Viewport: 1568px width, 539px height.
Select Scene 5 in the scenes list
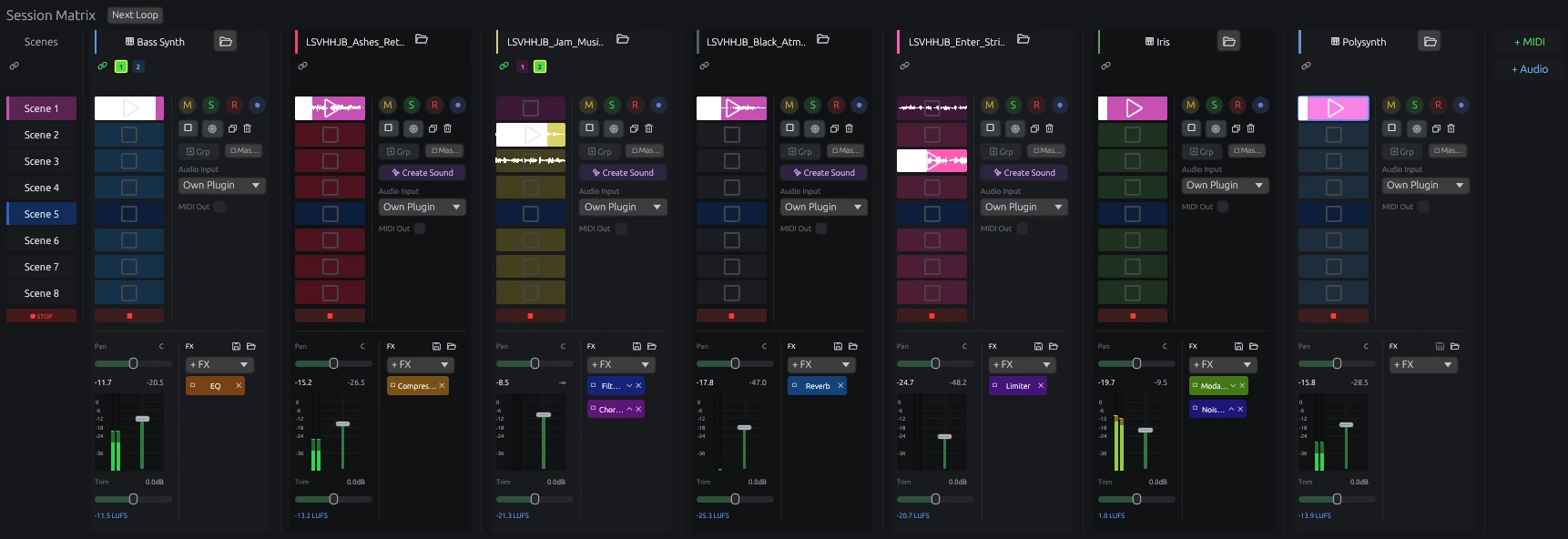coord(41,214)
